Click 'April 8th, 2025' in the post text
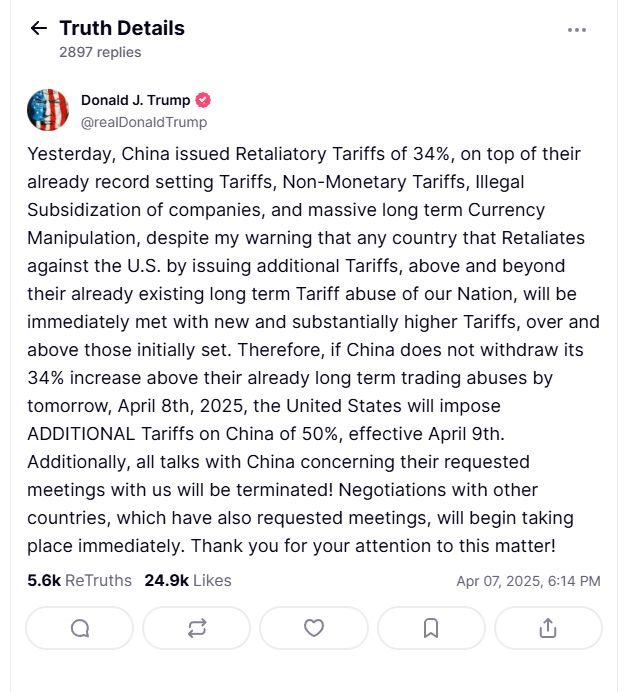 click(181, 406)
